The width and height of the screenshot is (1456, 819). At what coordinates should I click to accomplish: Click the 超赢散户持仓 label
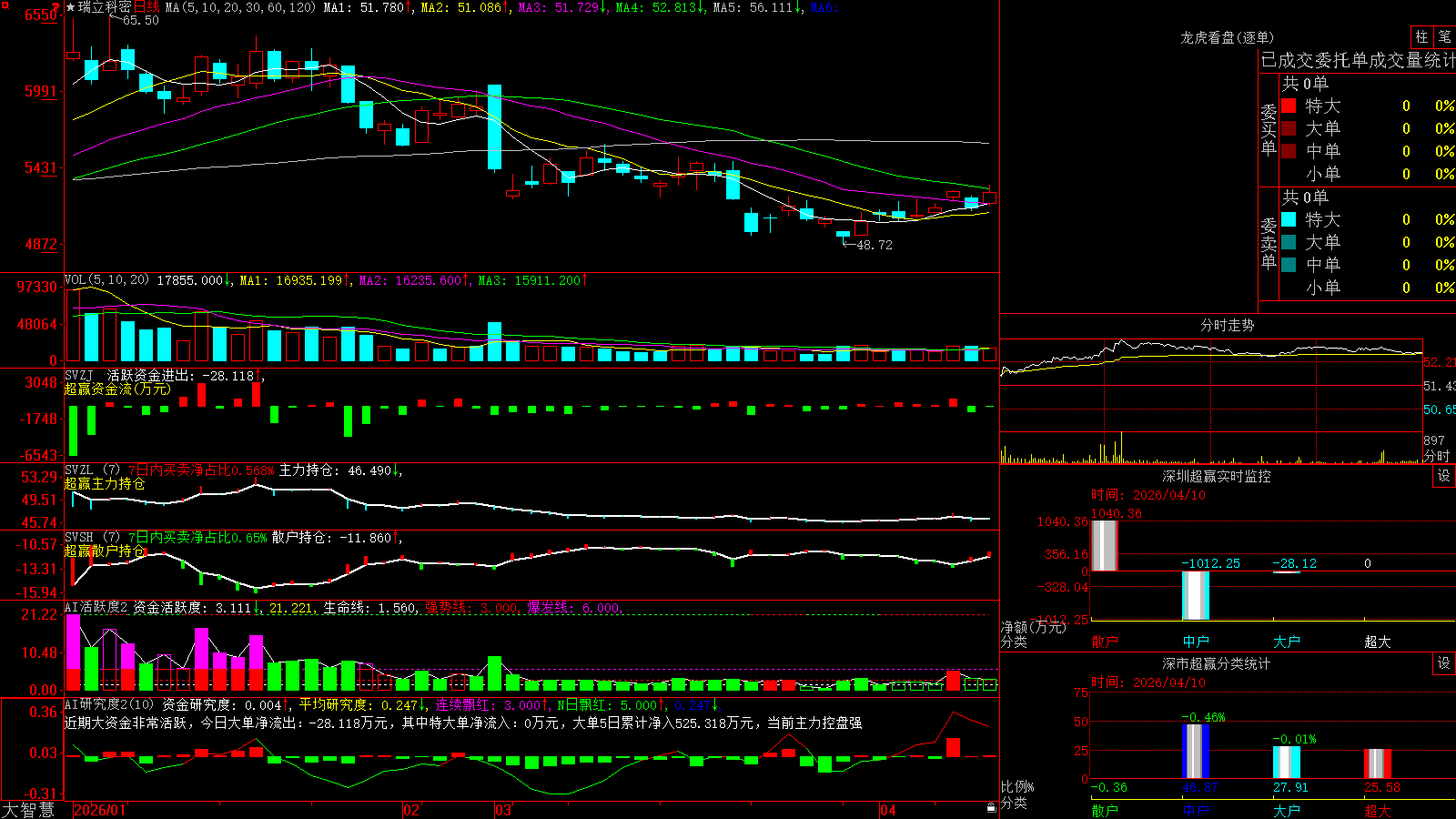pyautogui.click(x=105, y=551)
